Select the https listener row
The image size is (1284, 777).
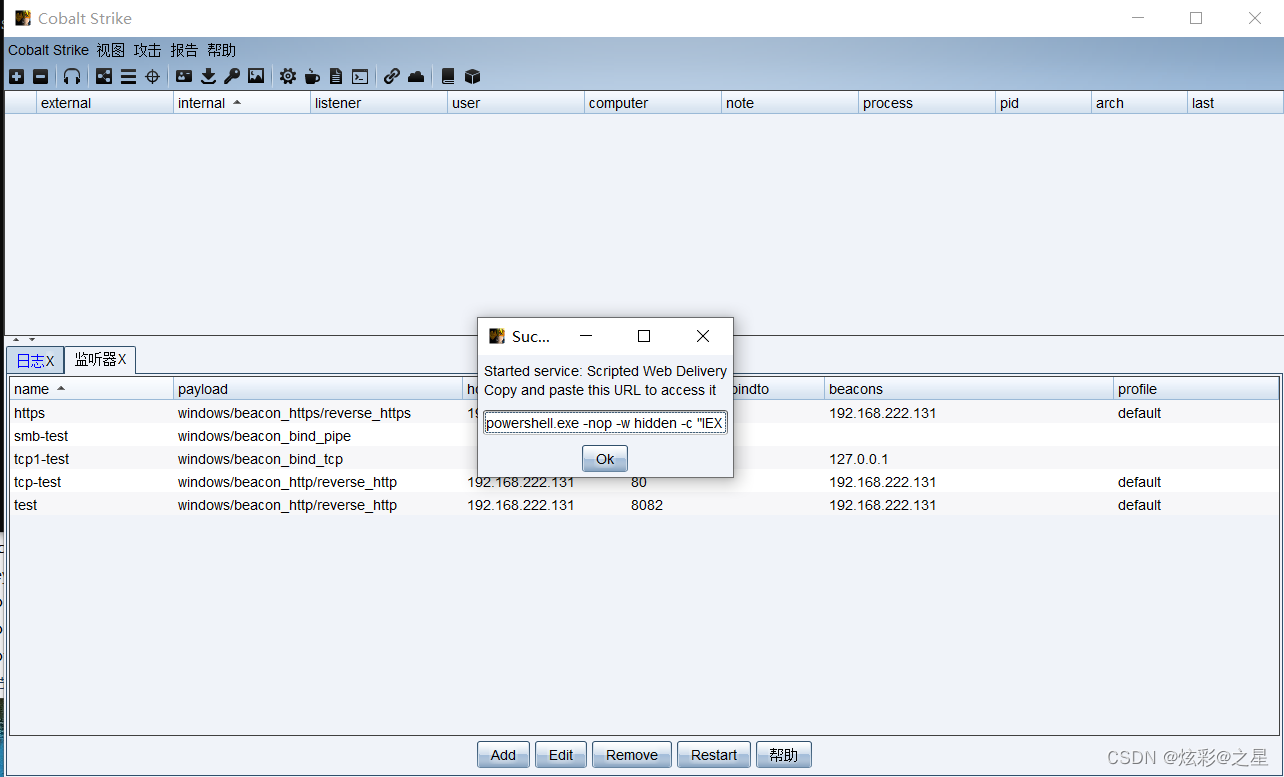(x=644, y=413)
